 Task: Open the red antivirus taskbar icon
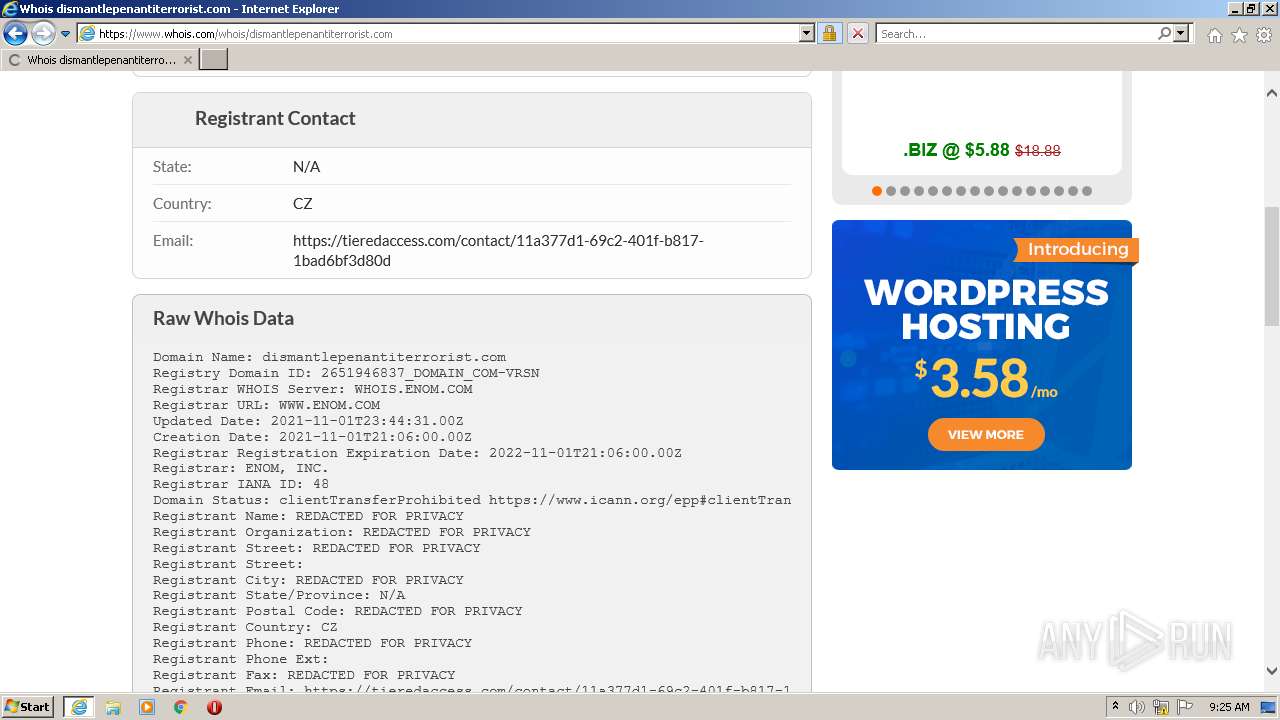pos(214,707)
